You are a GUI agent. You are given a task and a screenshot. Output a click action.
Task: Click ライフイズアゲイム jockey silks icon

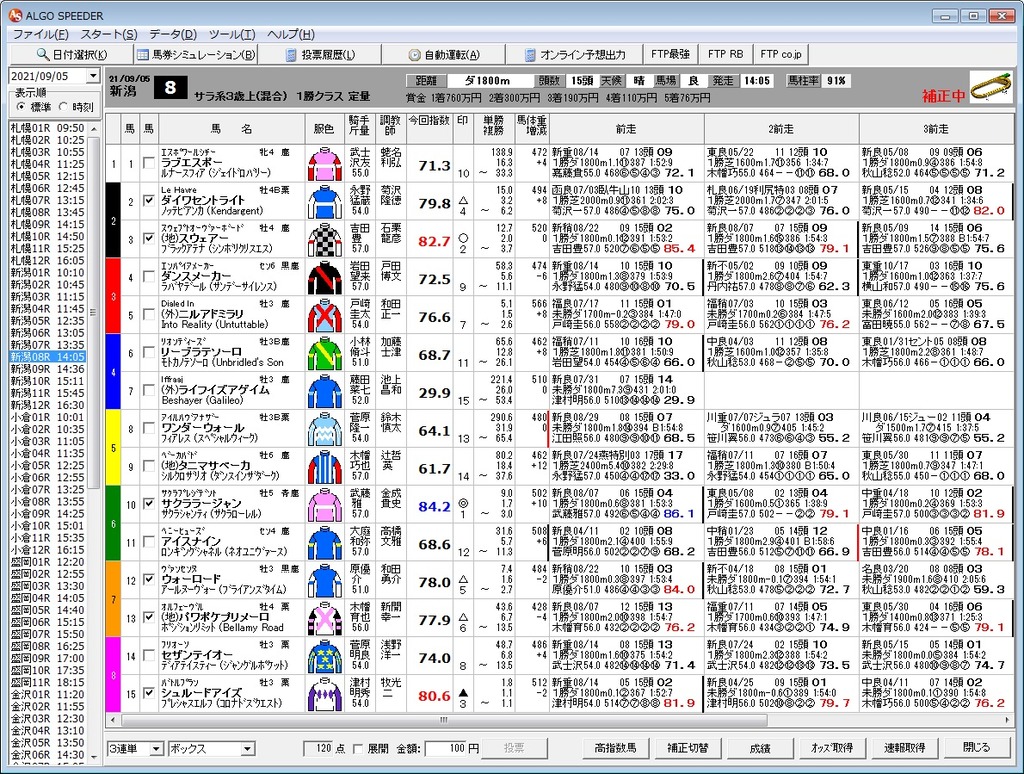click(x=325, y=393)
